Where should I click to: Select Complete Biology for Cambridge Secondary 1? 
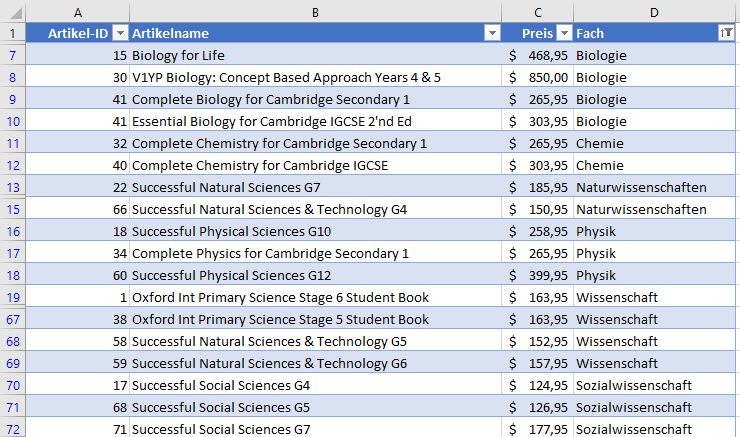(x=315, y=99)
